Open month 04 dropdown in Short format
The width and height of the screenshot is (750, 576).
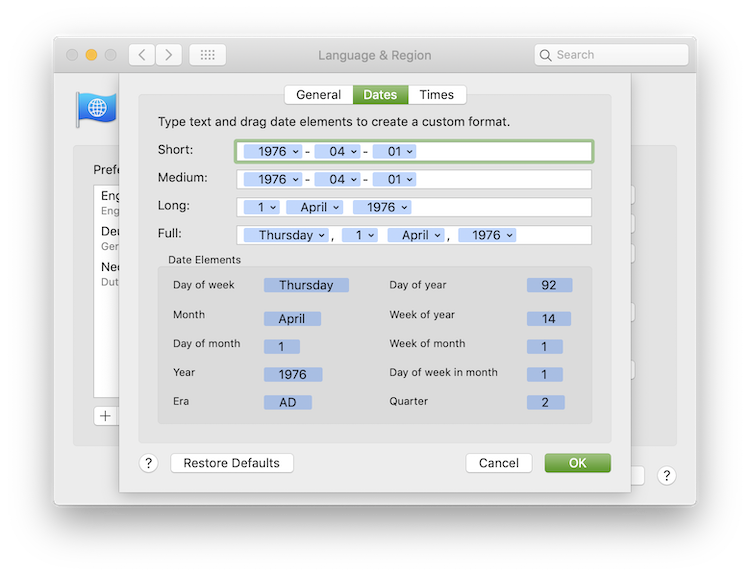[x=337, y=152]
